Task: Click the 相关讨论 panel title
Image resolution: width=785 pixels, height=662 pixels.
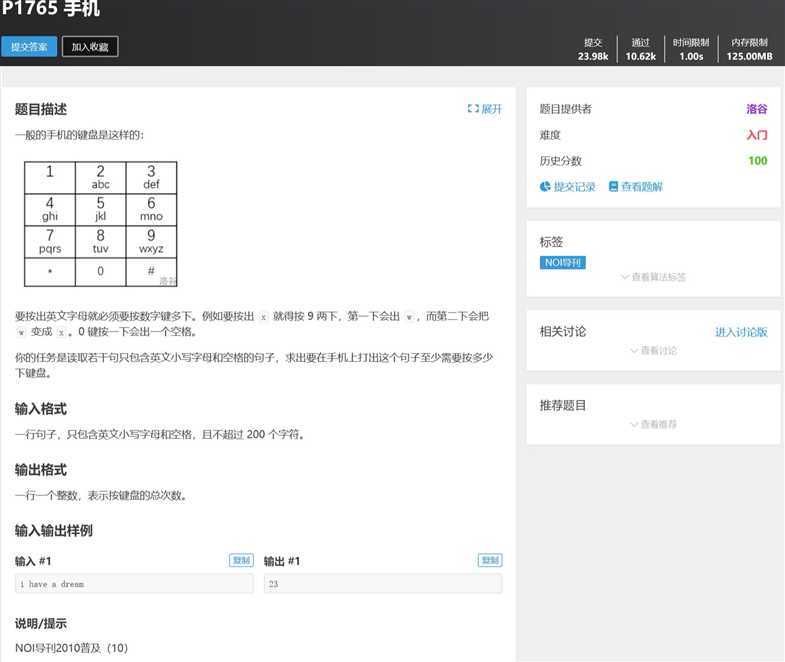Action: point(563,332)
